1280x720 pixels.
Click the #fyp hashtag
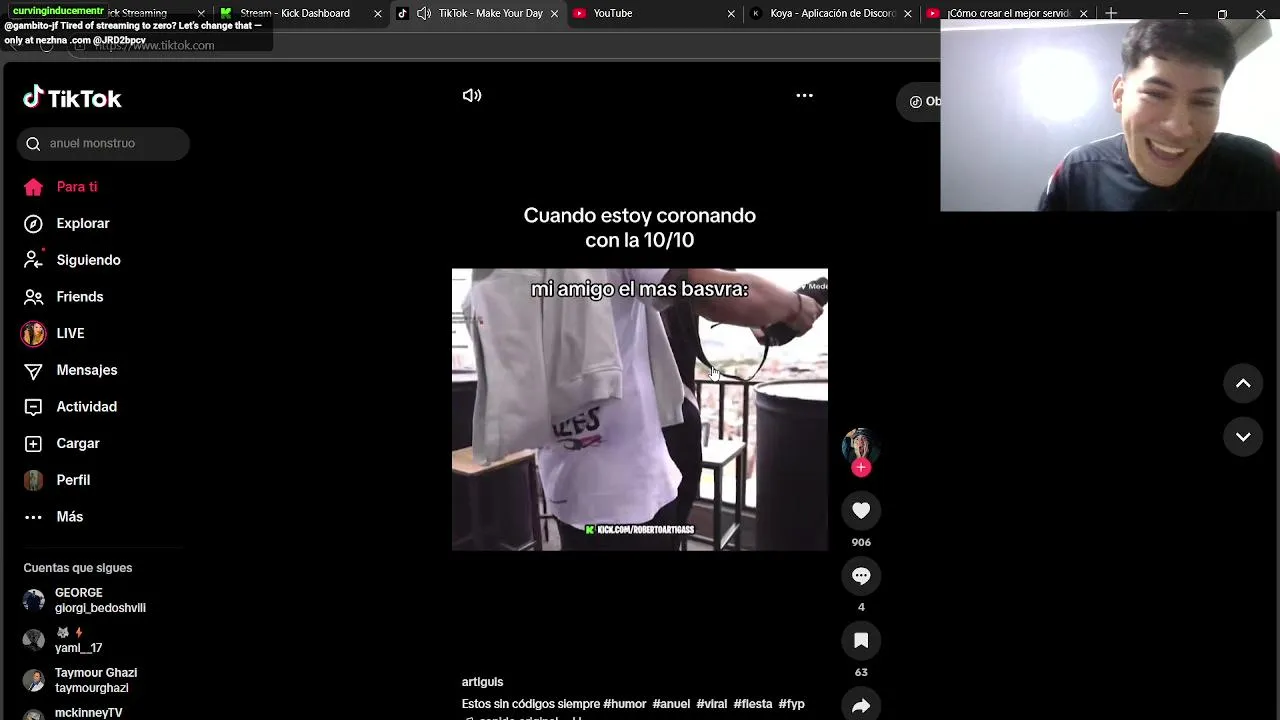pos(792,704)
